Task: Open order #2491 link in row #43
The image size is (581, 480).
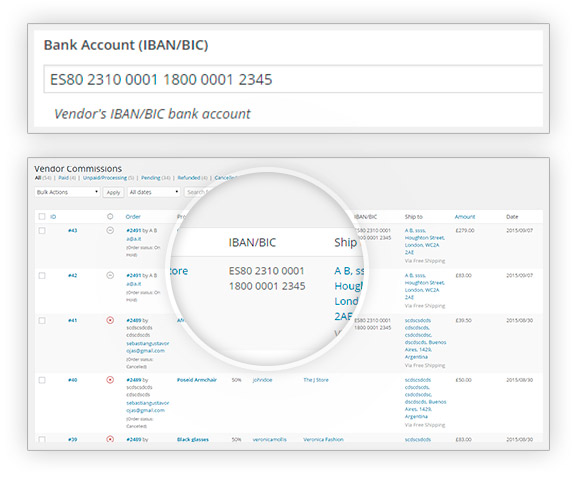Action: point(134,231)
